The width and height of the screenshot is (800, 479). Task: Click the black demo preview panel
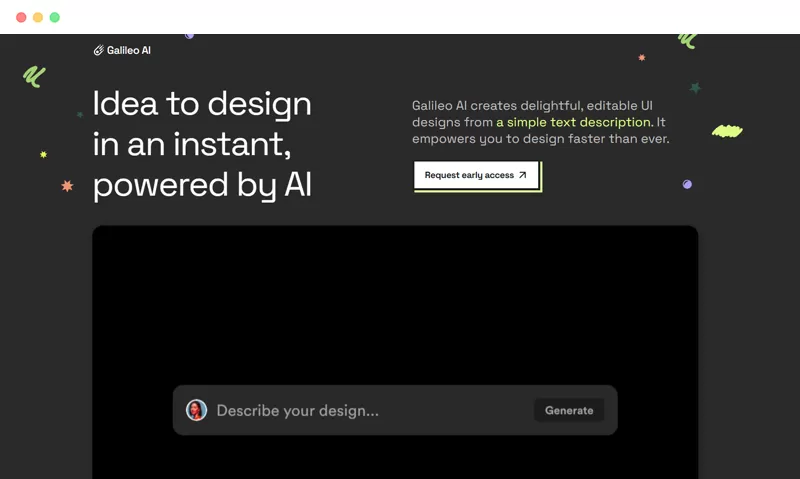tap(395, 352)
